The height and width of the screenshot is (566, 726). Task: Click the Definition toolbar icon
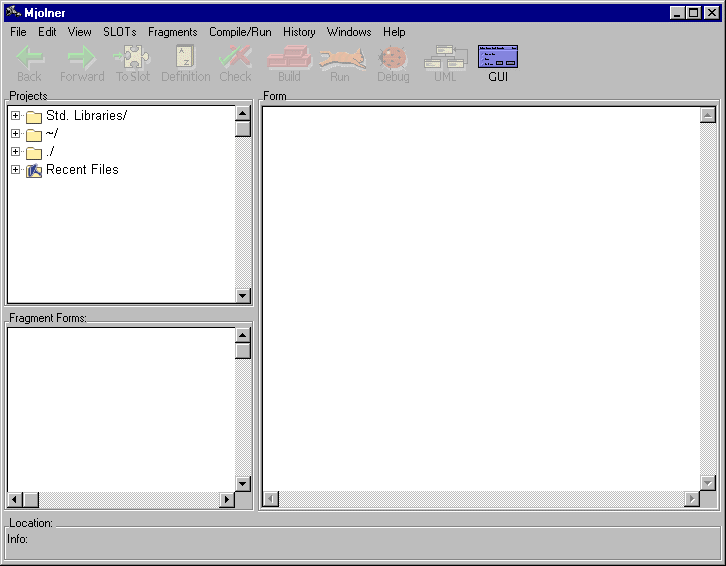185,58
